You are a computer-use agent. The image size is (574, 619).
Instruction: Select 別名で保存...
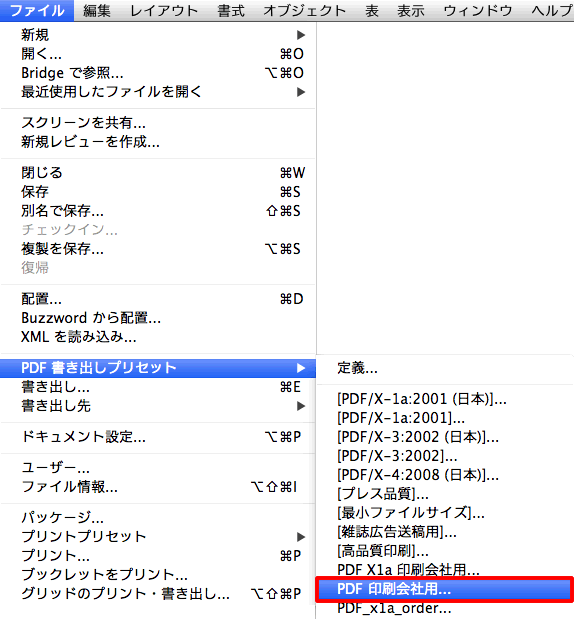(158, 211)
